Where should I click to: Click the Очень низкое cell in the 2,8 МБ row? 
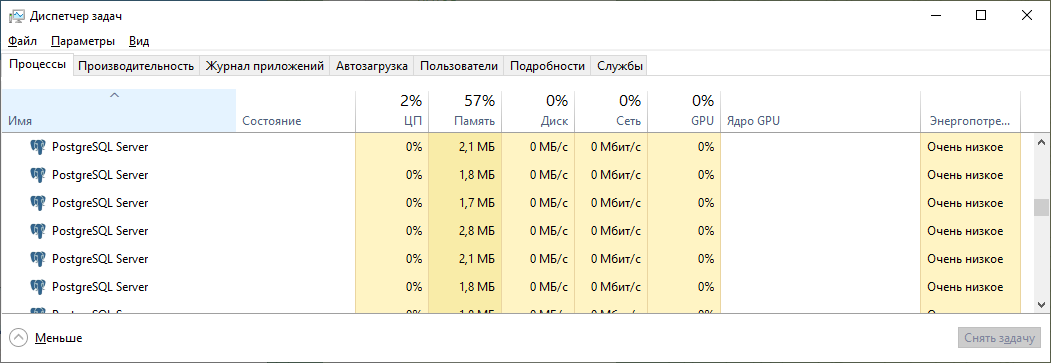971,231
